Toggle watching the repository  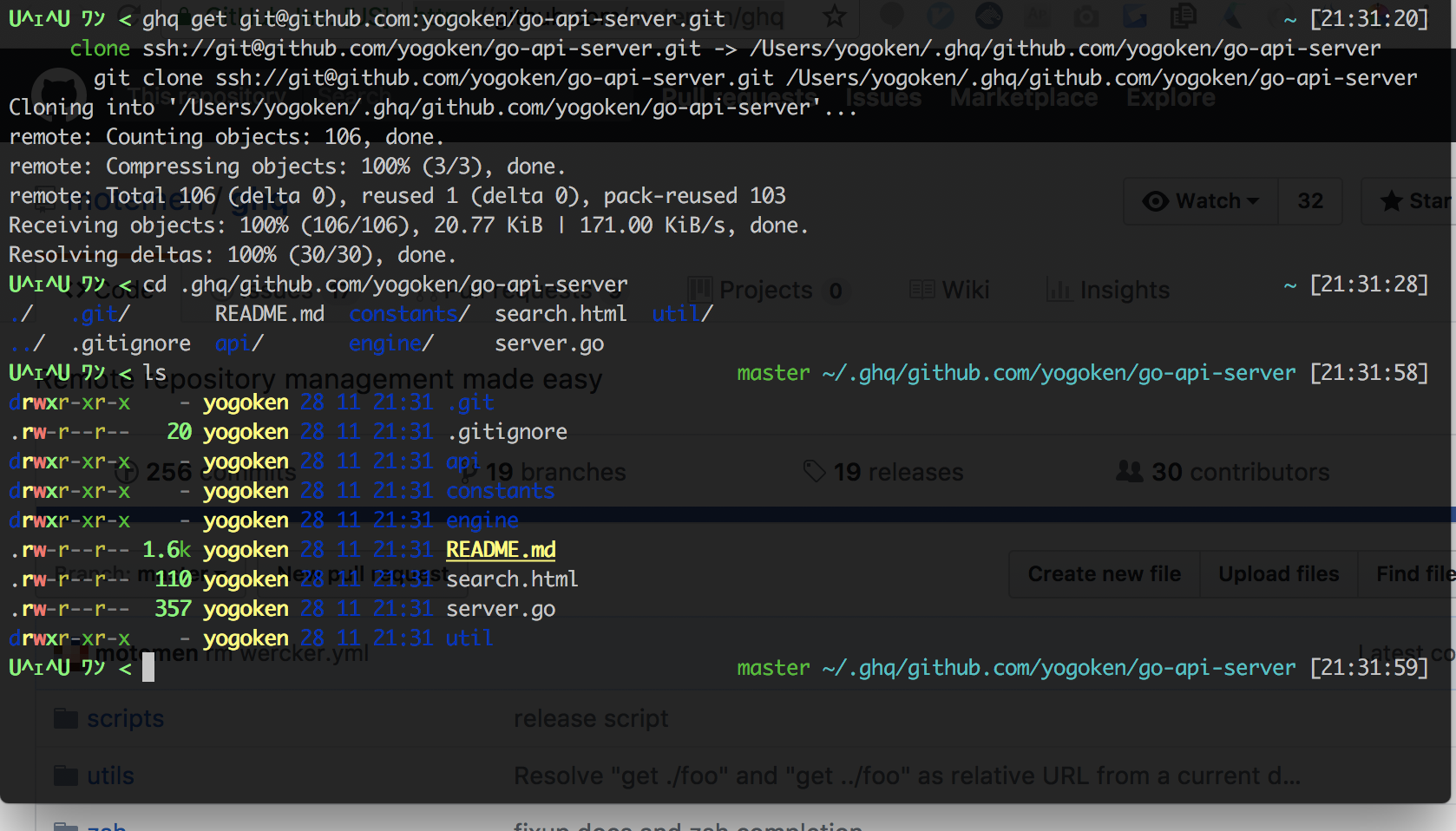1202,200
